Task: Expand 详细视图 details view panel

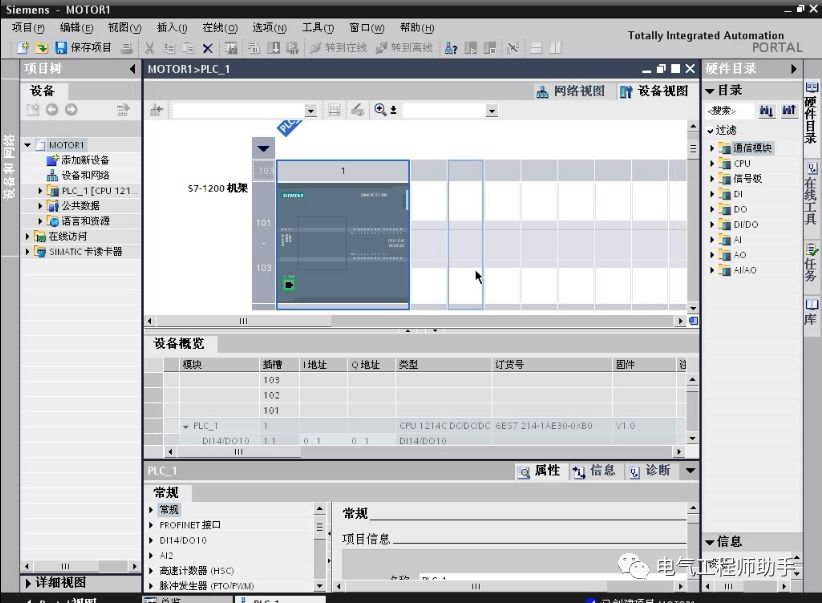Action: 28,583
